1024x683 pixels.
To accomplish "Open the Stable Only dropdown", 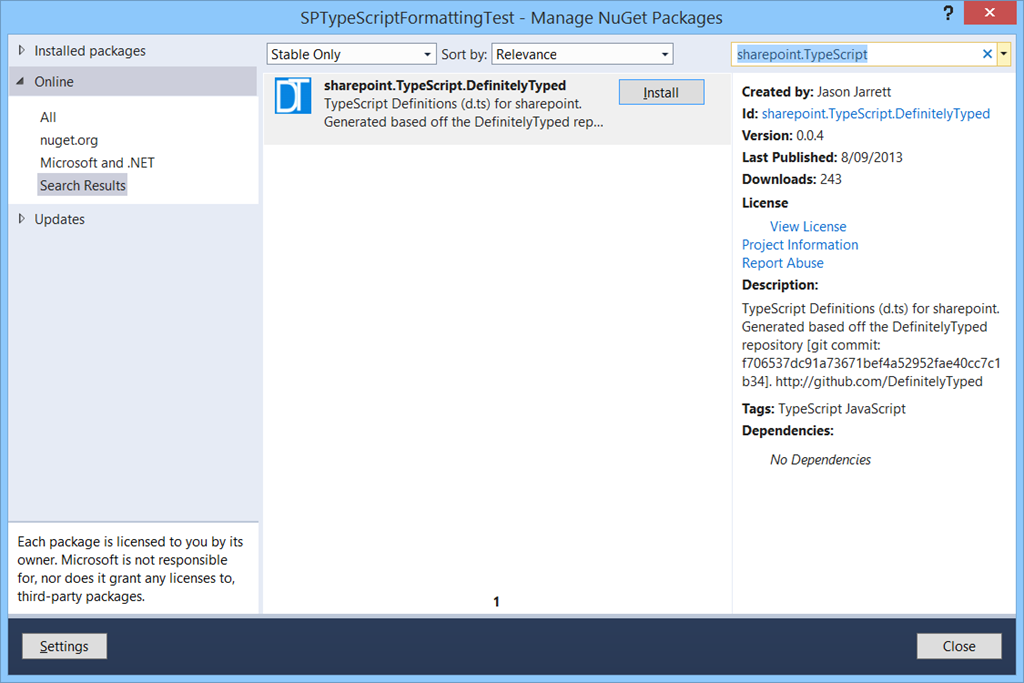I will (351, 54).
